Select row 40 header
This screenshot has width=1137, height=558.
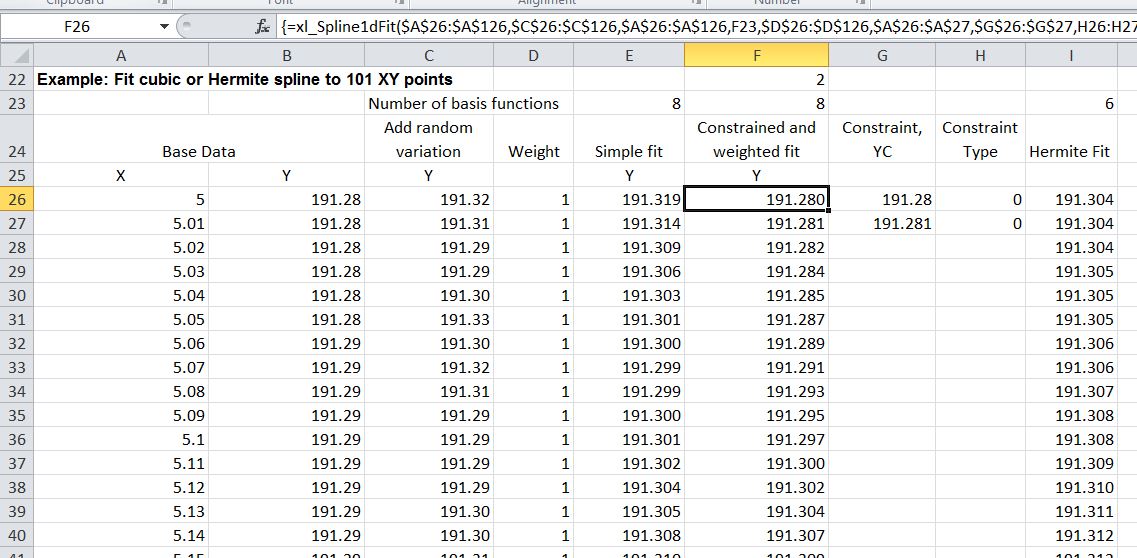pos(17,535)
